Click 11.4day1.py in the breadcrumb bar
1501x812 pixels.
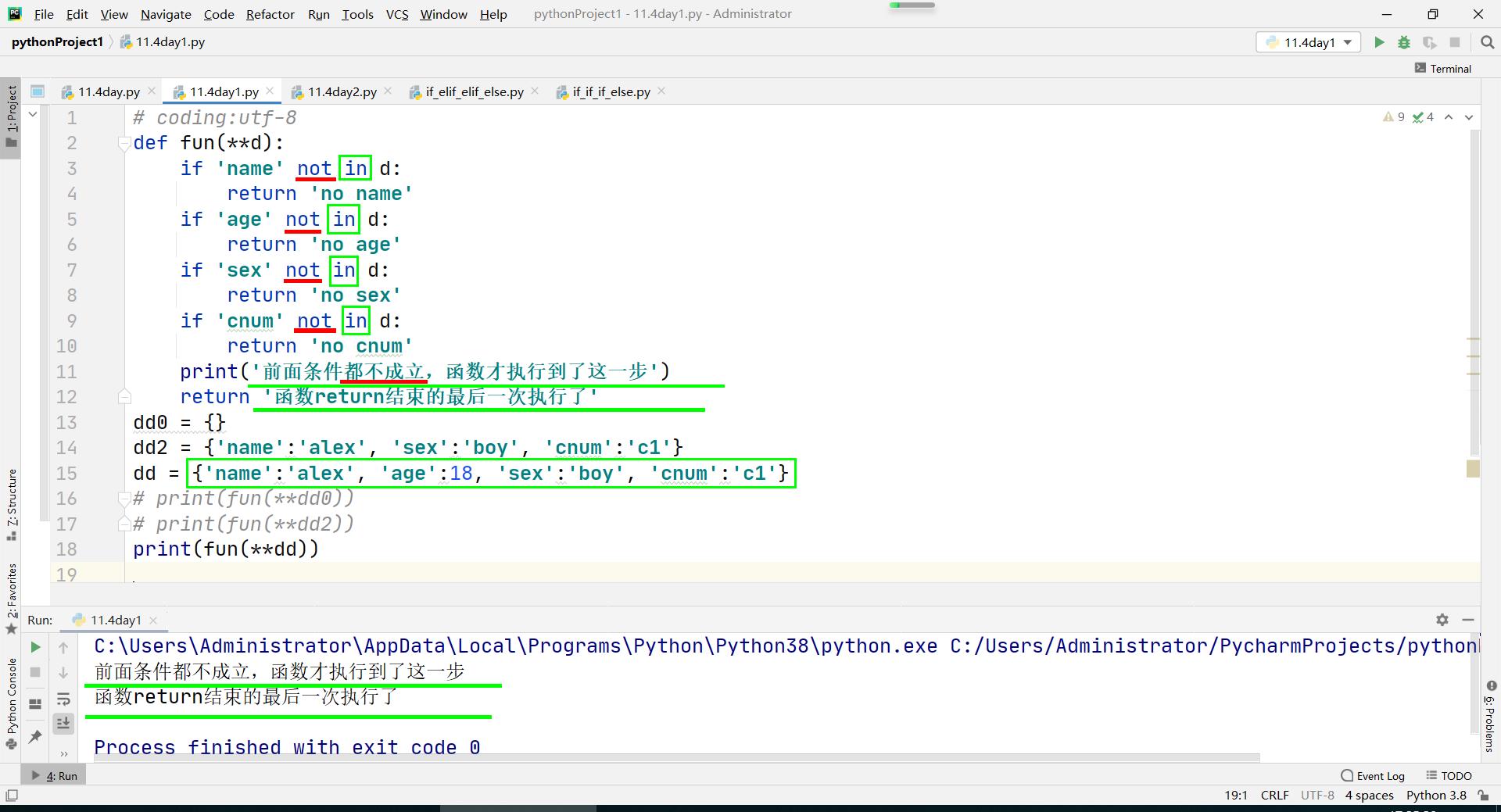163,42
